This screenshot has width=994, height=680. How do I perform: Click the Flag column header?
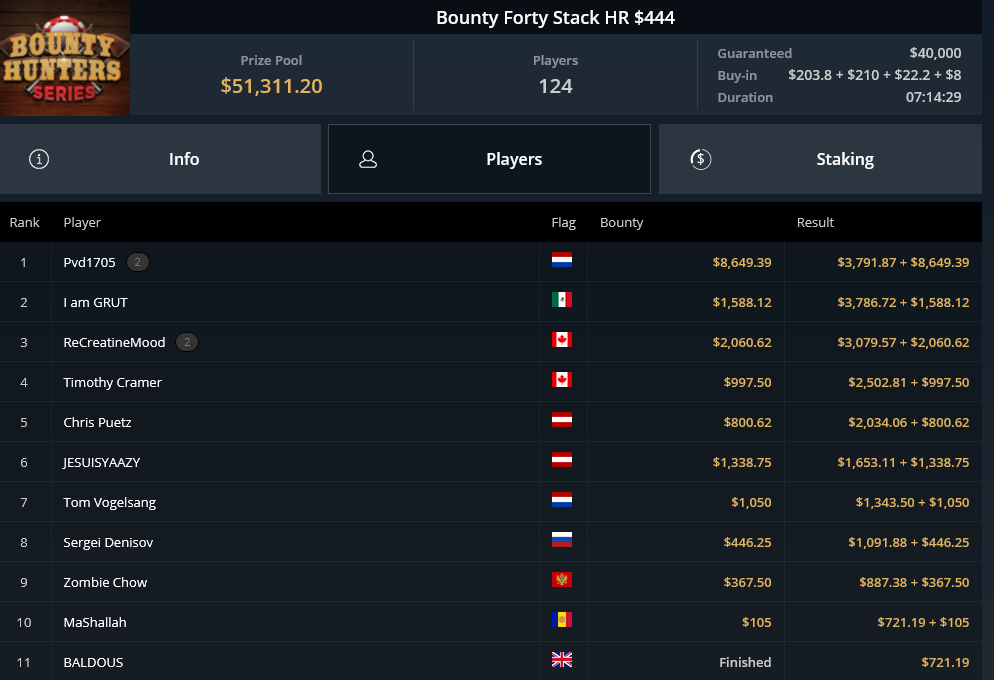(564, 222)
